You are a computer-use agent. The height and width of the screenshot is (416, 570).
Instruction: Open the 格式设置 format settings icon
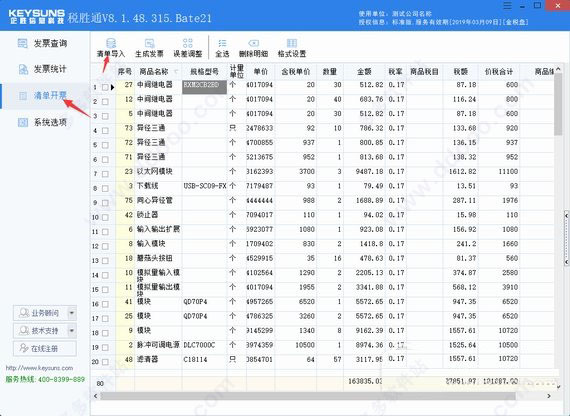(292, 43)
